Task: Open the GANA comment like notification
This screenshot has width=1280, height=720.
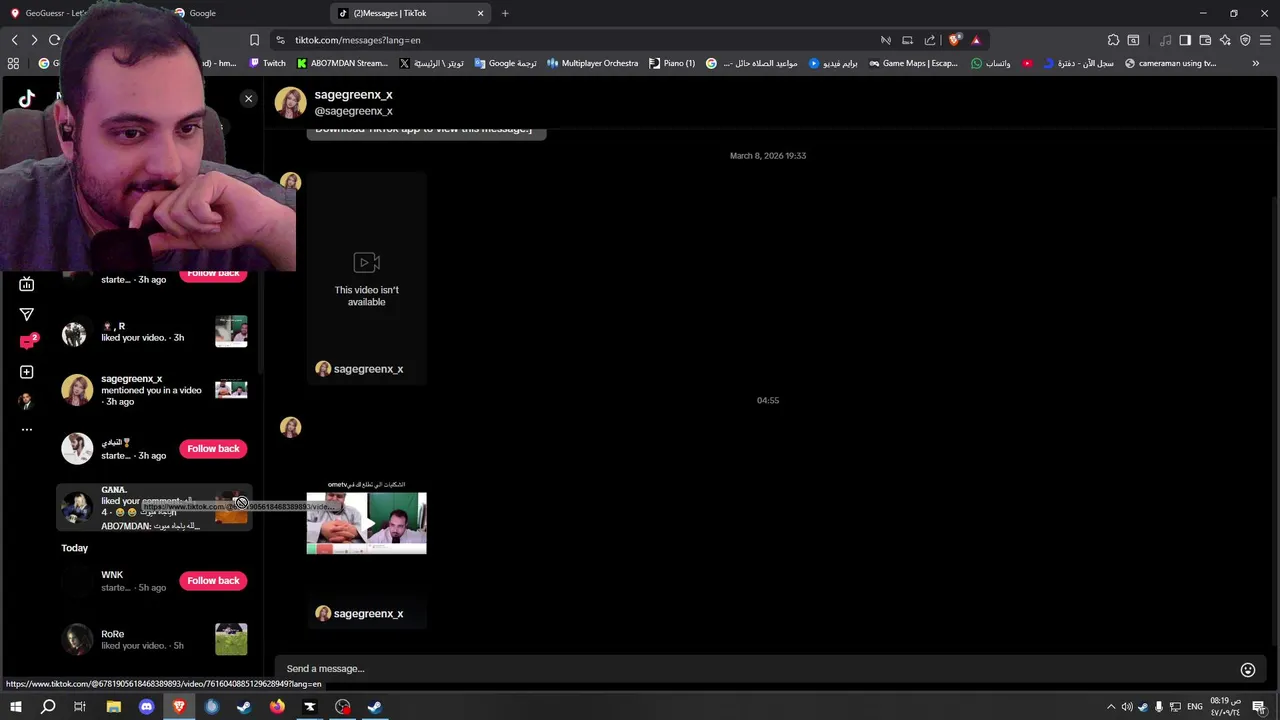Action: pos(155,508)
